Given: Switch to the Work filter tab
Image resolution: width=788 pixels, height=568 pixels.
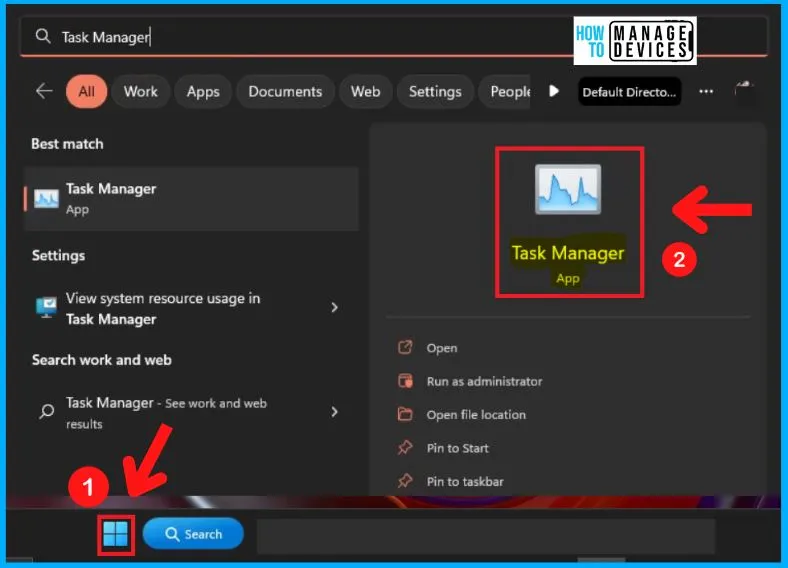Looking at the screenshot, I should click(x=141, y=91).
